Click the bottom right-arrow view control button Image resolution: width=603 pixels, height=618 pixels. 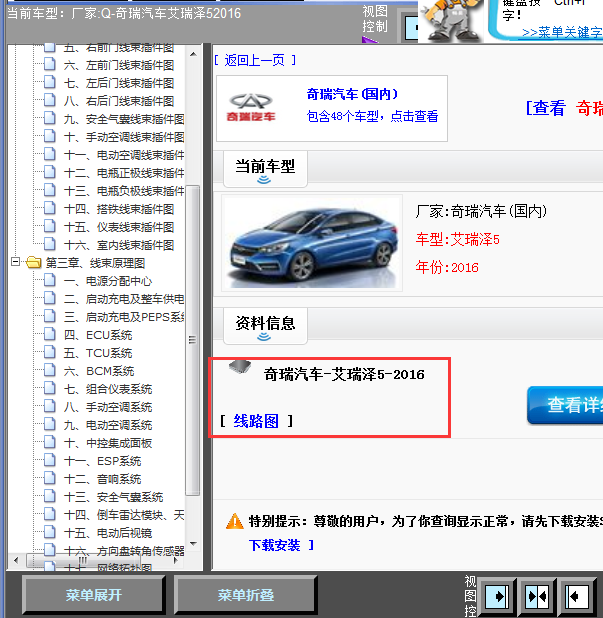coord(497,597)
